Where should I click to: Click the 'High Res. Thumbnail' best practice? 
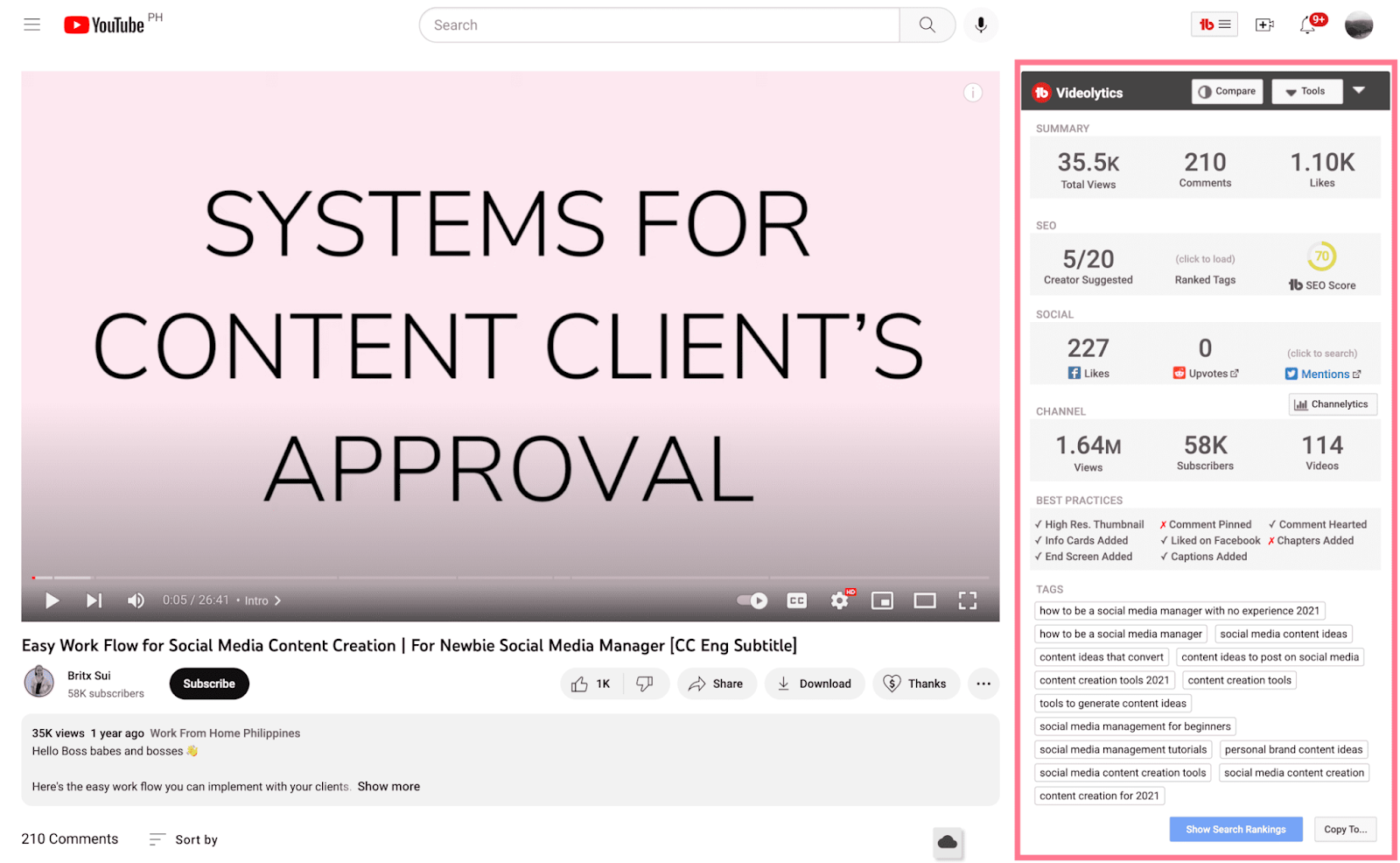point(1088,524)
